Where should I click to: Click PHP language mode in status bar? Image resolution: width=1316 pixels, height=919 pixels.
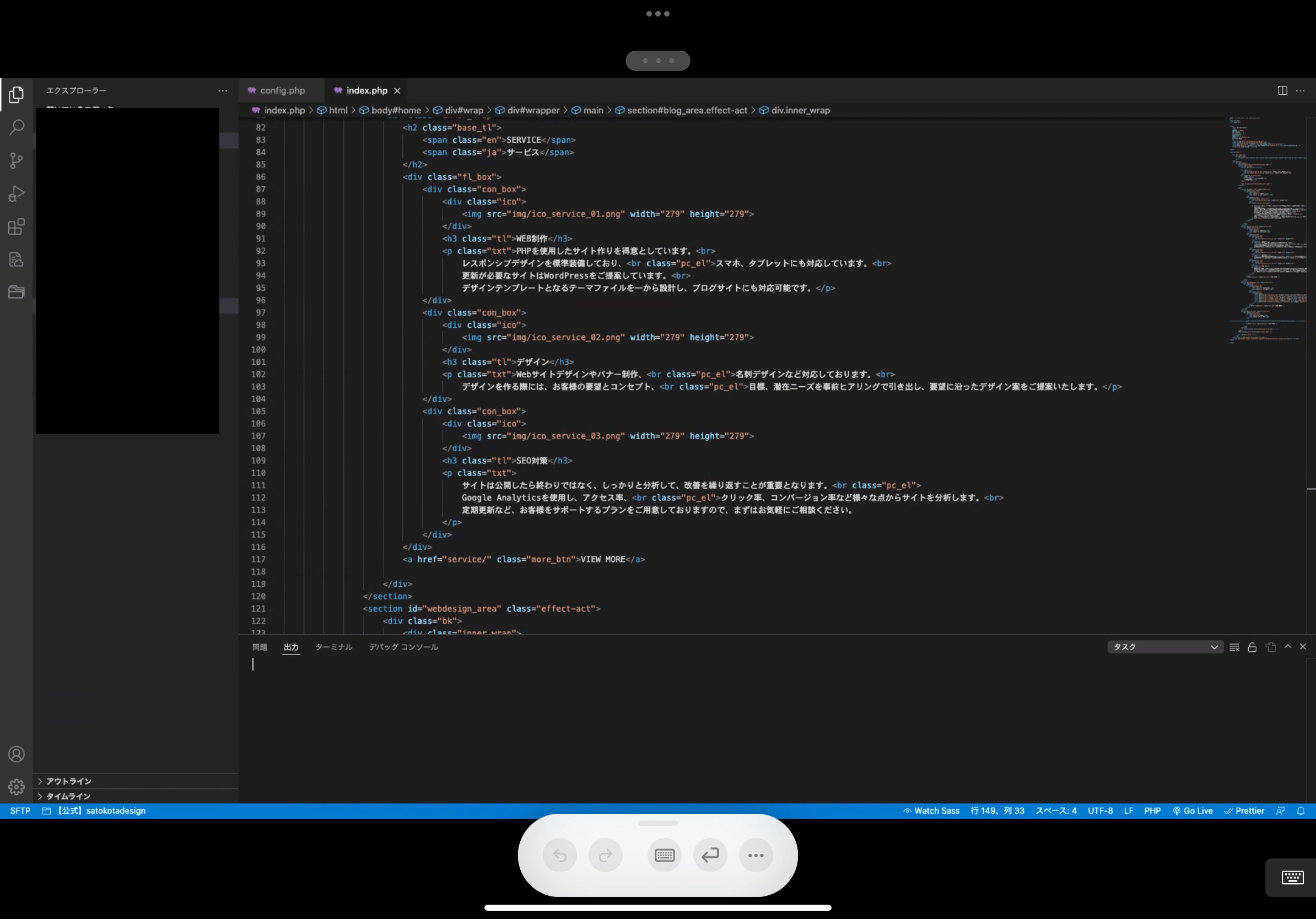click(x=1152, y=810)
